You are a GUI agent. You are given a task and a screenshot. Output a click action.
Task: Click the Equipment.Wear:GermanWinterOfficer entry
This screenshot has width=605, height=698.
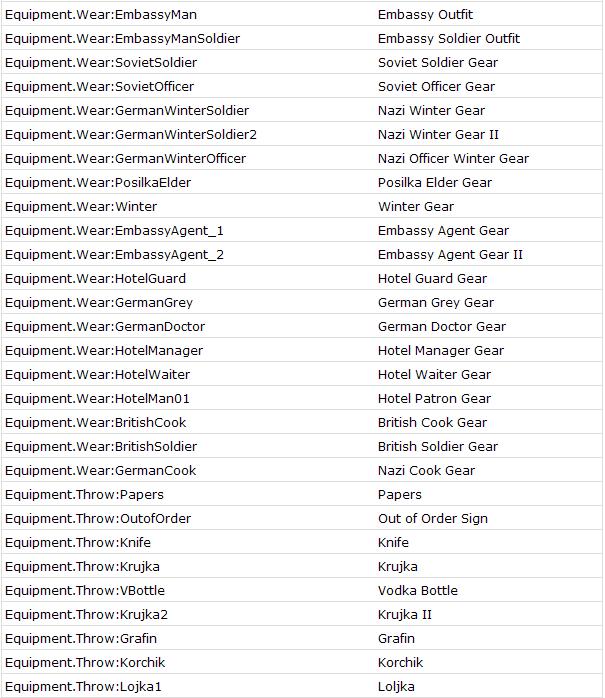click(x=125, y=159)
